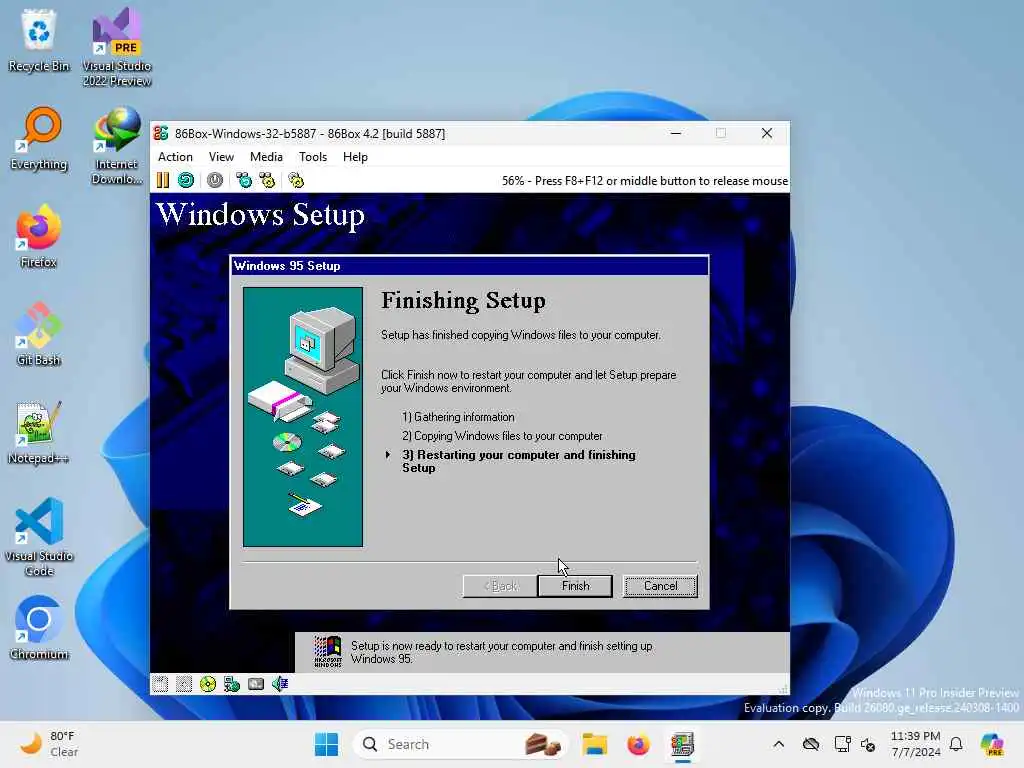Click the '56% - Press F8+F12' status text
Image resolution: width=1024 pixels, height=768 pixels.
(645, 181)
